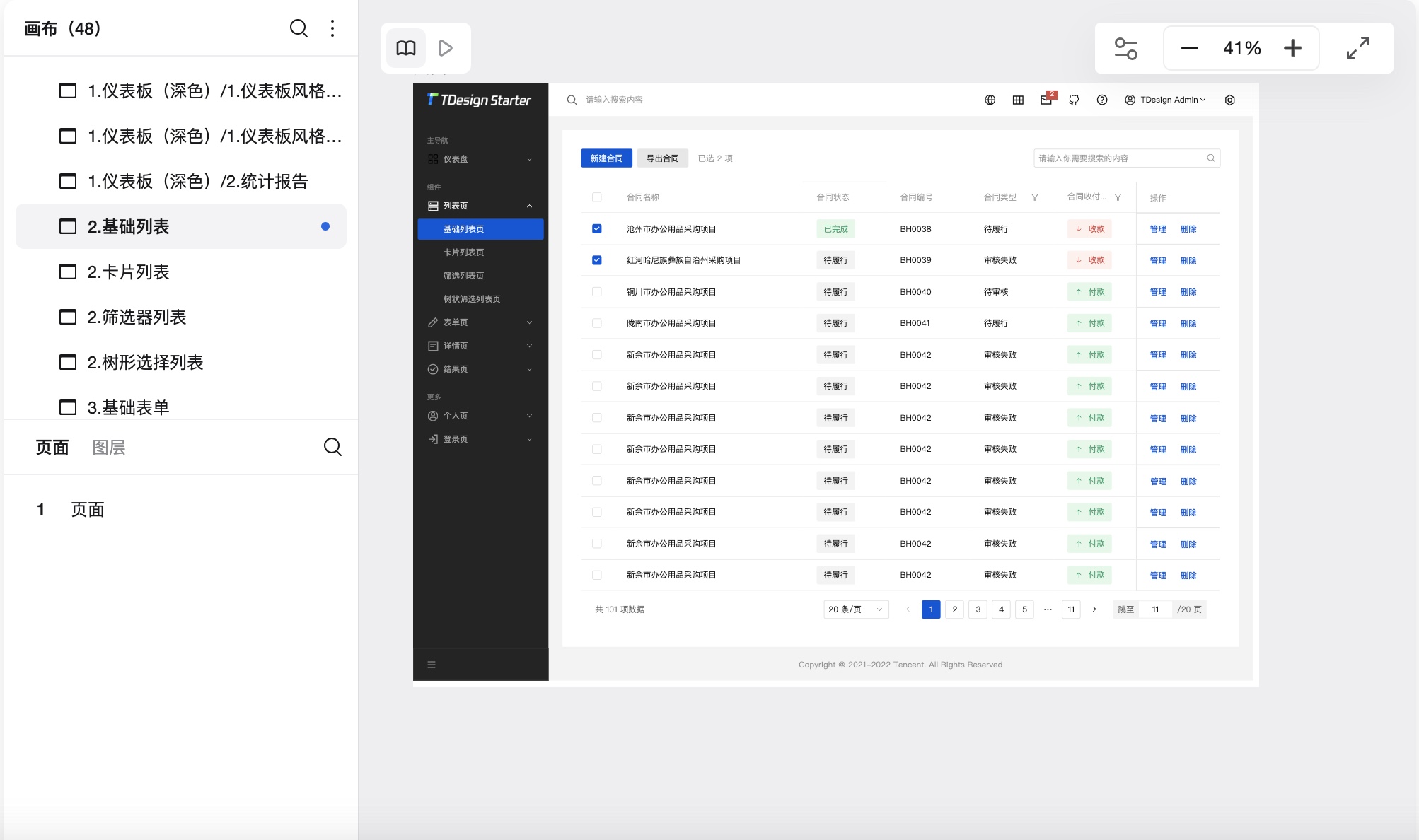The width and height of the screenshot is (1419, 840).
Task: Click the TDesign Starter logo
Action: coord(479,100)
